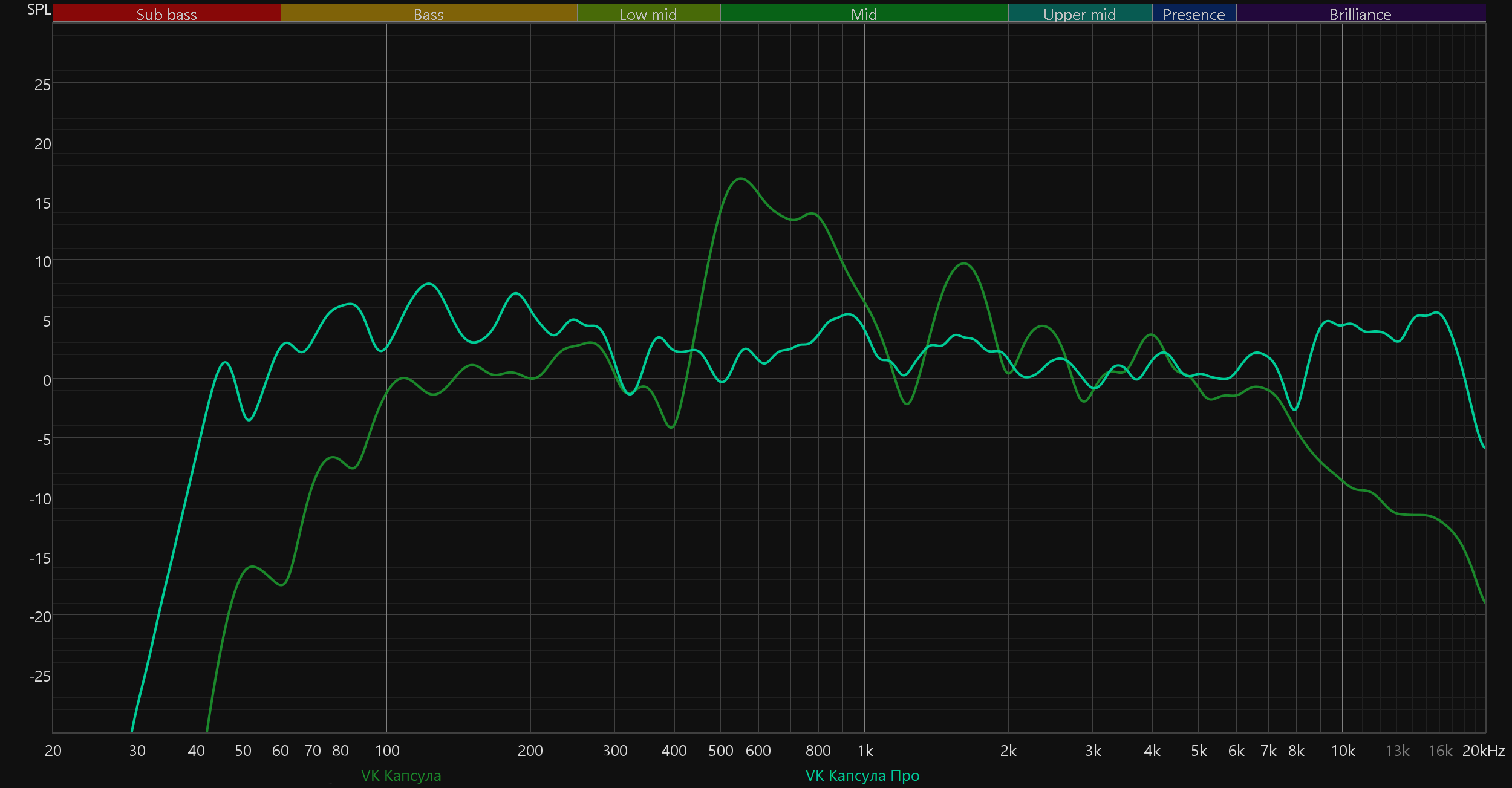1512x788 pixels.
Task: Select the Bass frequency band header
Action: [428, 14]
